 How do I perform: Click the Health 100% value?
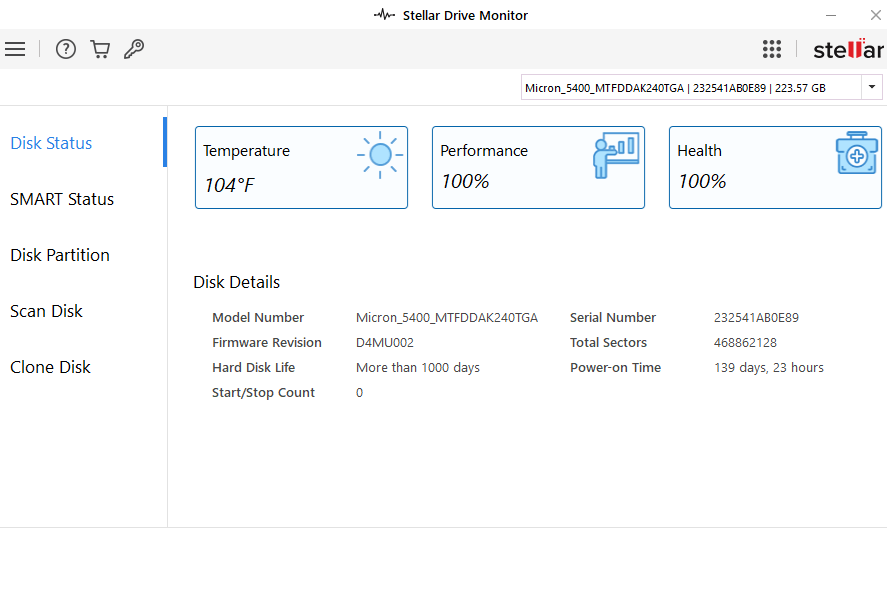pos(702,182)
